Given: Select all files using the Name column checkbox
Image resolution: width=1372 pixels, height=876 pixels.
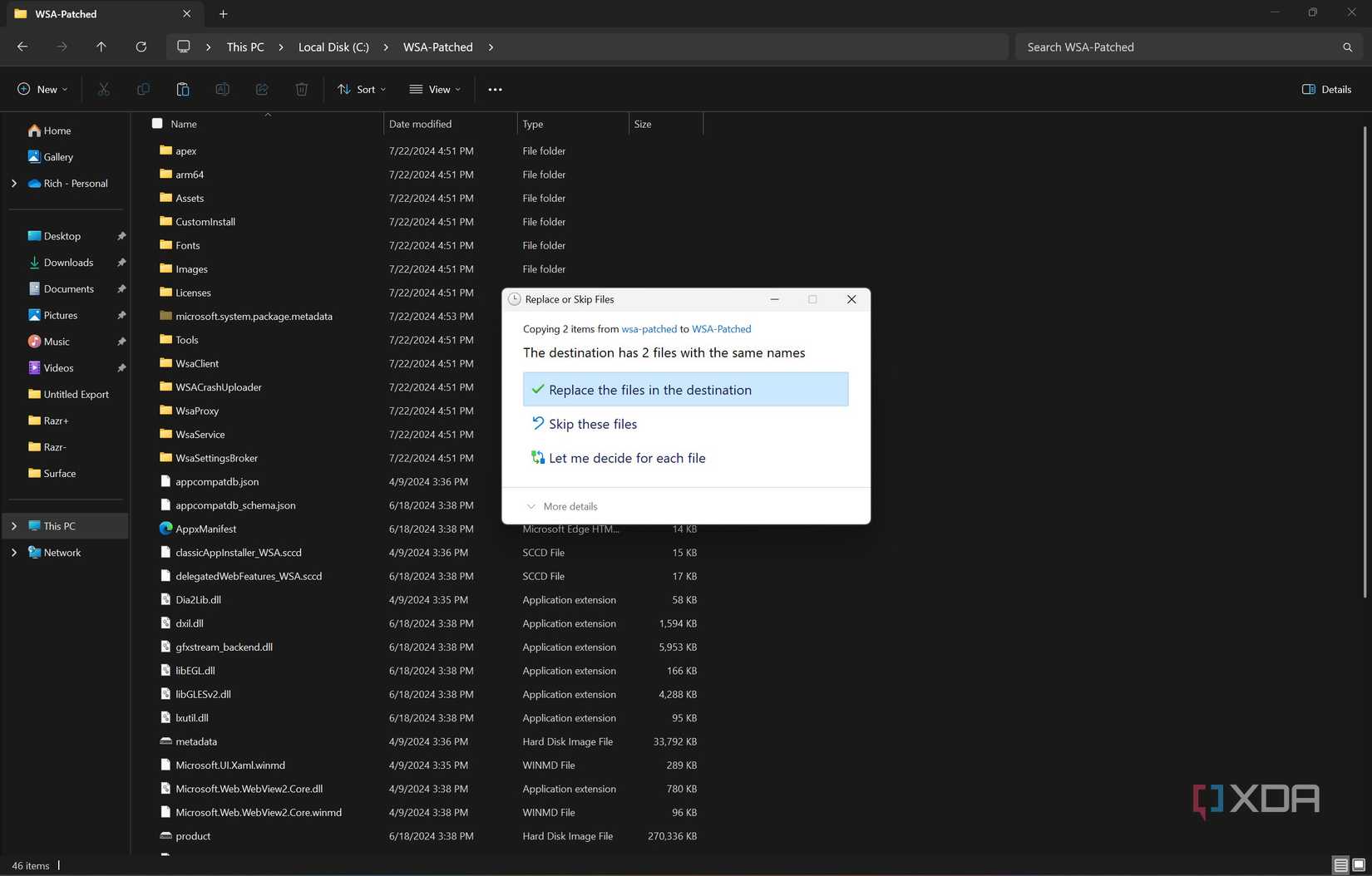Looking at the screenshot, I should tap(157, 123).
